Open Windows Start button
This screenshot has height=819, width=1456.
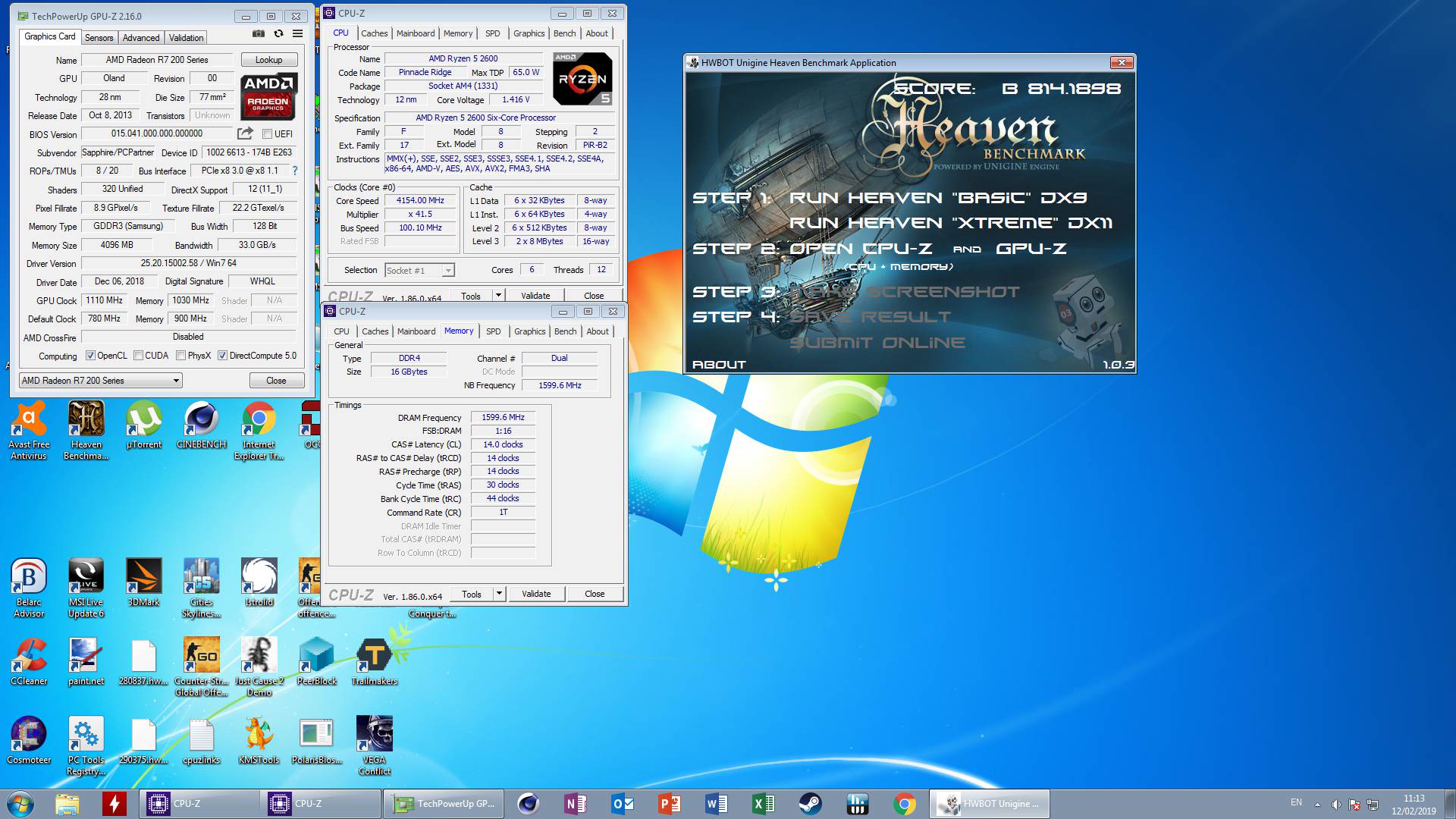coord(20,804)
